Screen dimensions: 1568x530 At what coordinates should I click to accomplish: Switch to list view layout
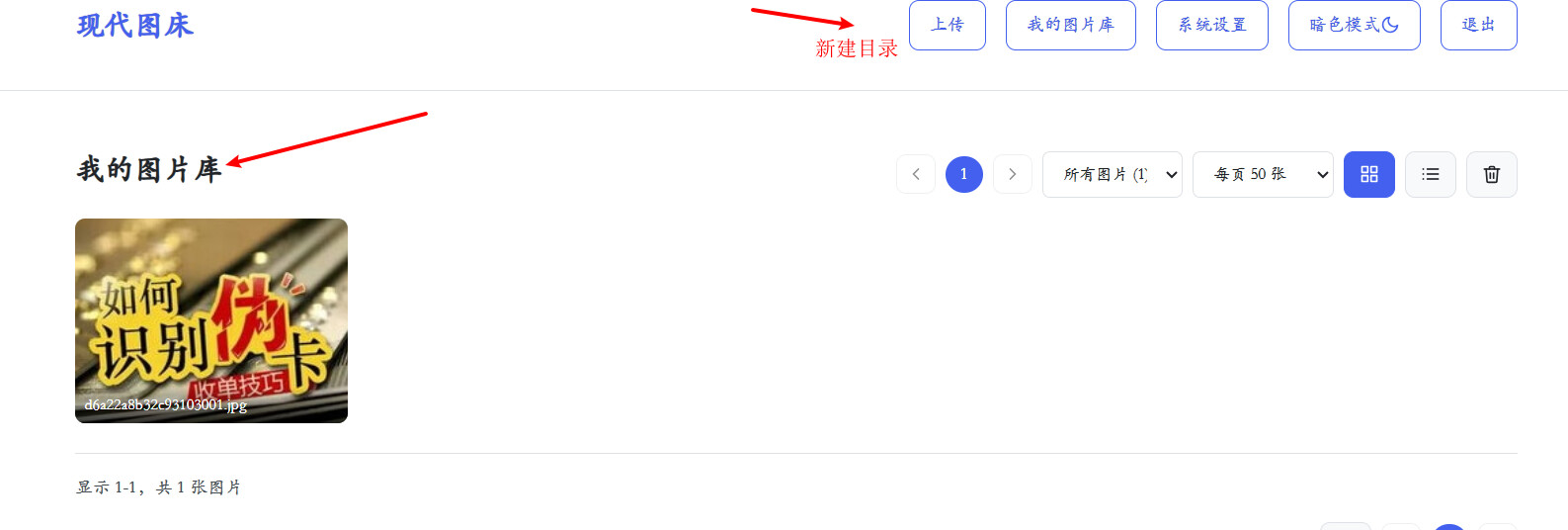click(1430, 174)
